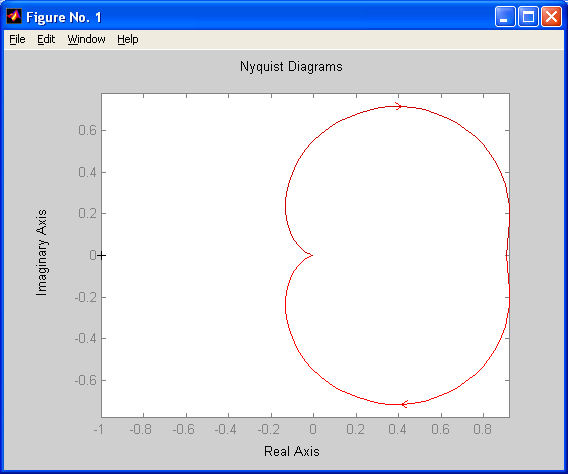Click the MATLAB icon in title bar
This screenshot has width=568, height=474.
(x=14, y=16)
